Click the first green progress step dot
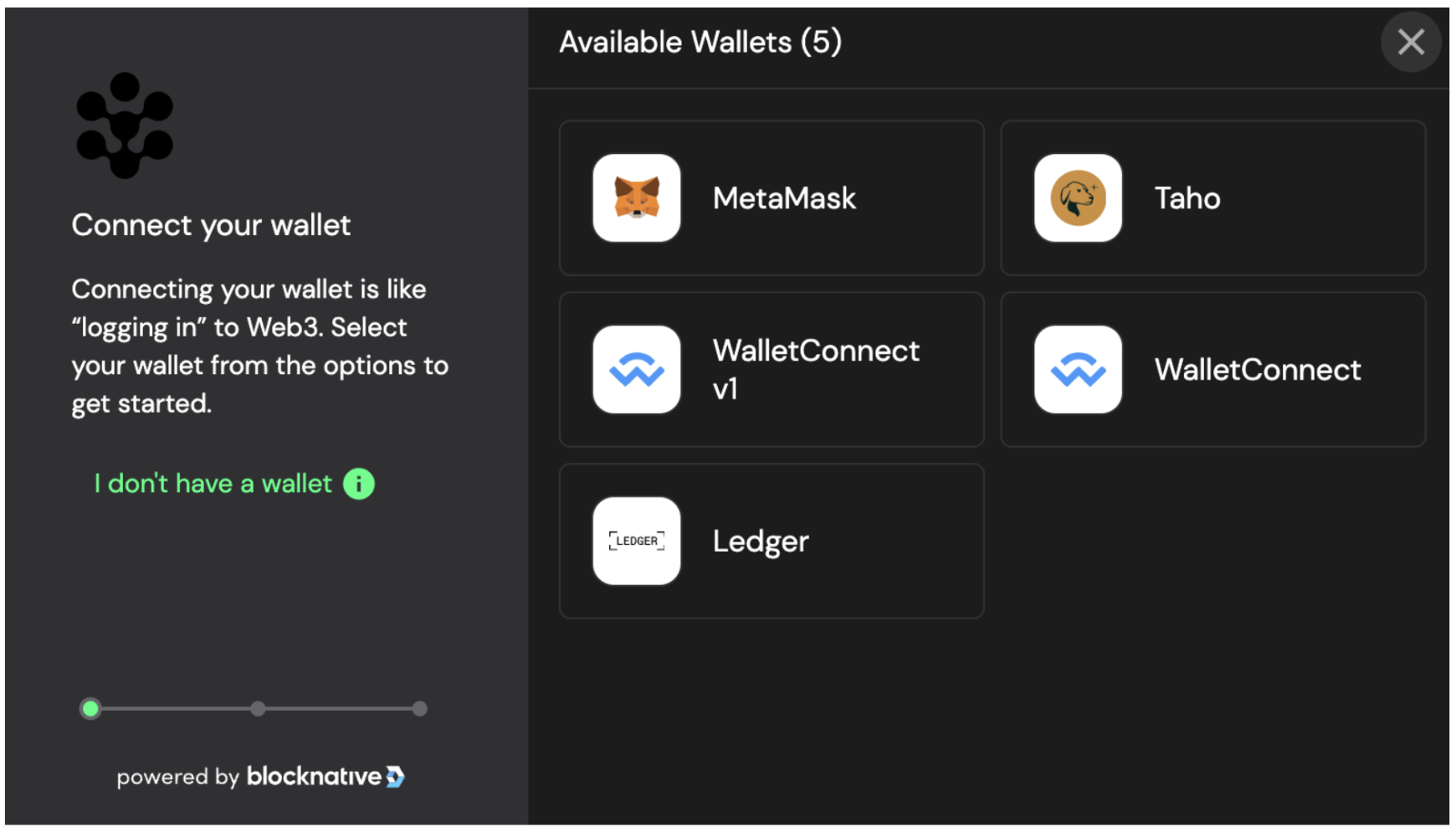Screen dimensions: 1456x832 click(x=90, y=709)
